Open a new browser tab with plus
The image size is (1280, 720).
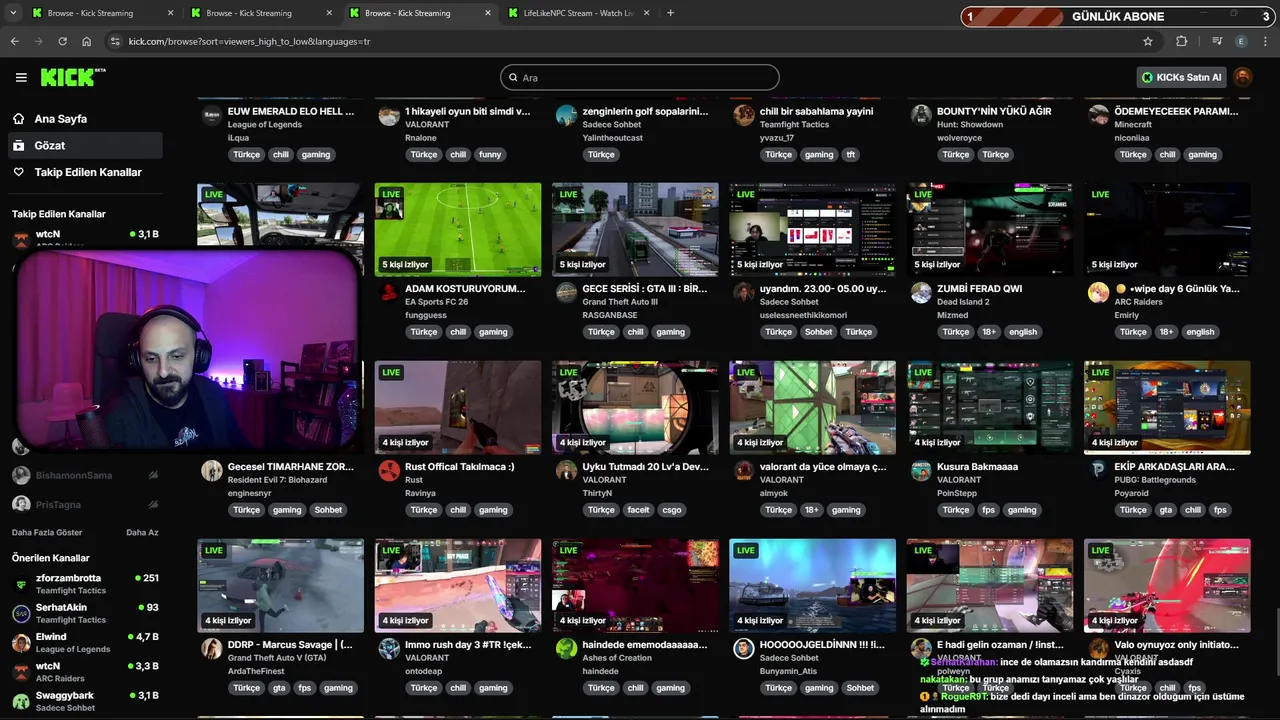point(670,13)
